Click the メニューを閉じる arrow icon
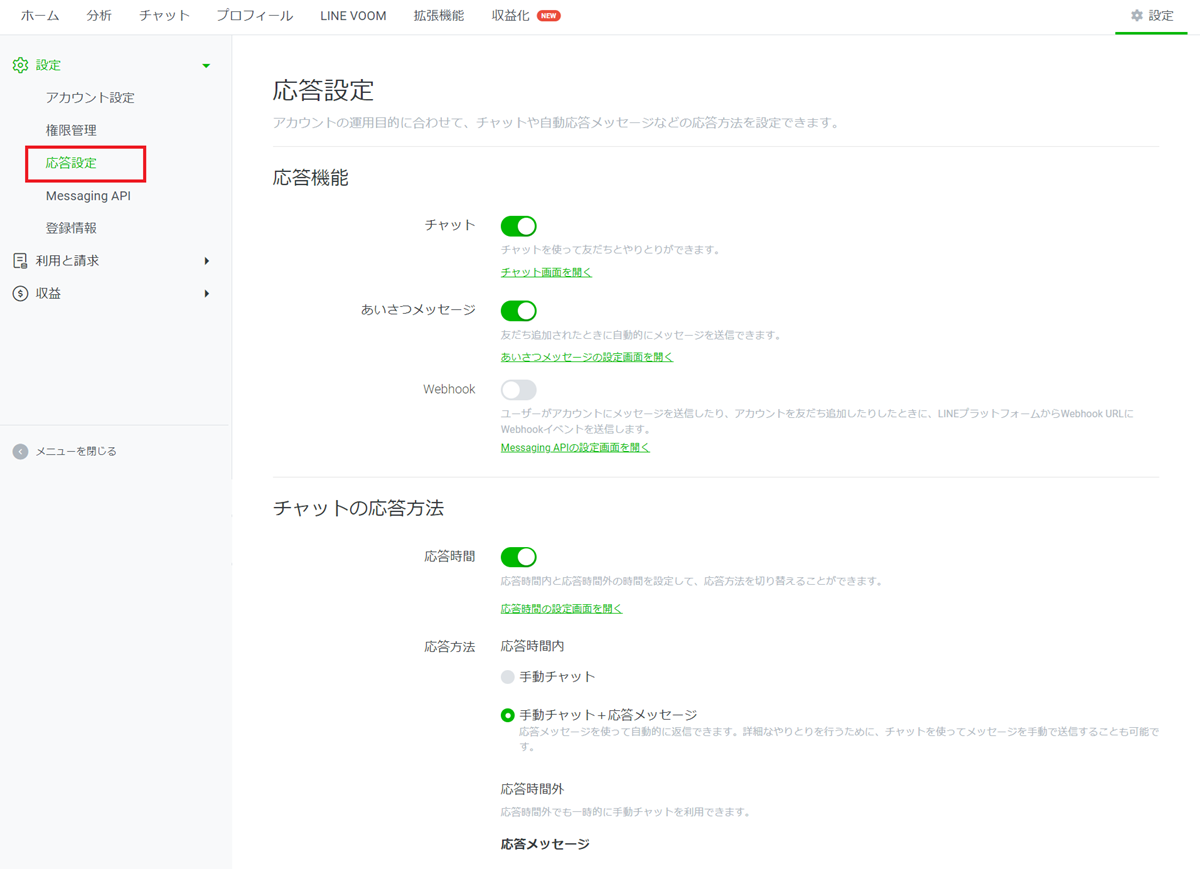Screen dimensions: 1200x869 (x=20, y=452)
